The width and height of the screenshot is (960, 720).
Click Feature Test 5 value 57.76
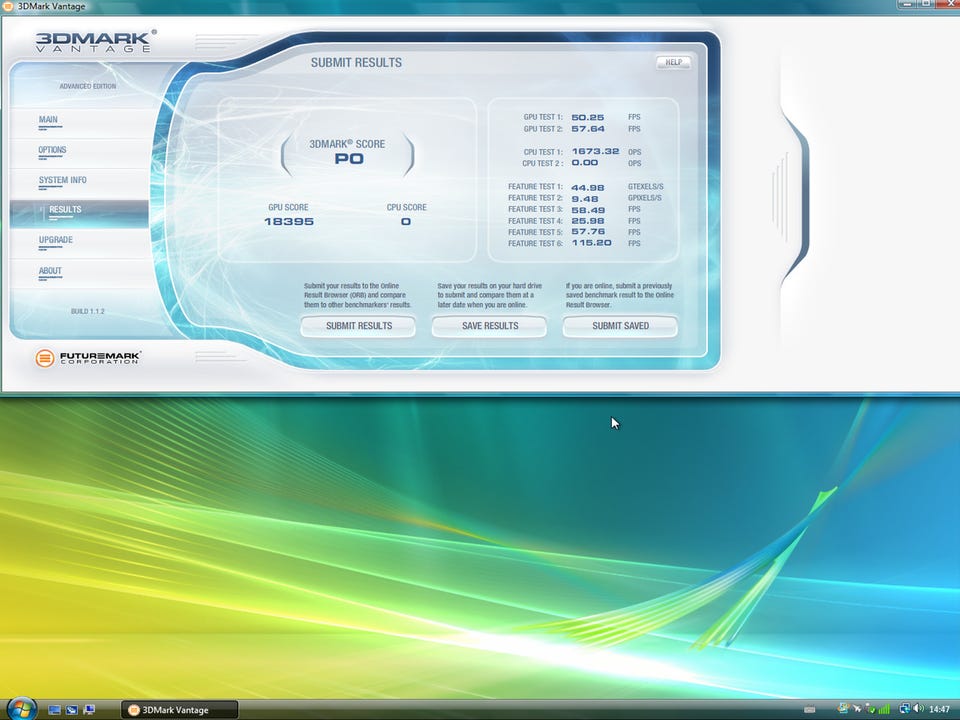(588, 231)
